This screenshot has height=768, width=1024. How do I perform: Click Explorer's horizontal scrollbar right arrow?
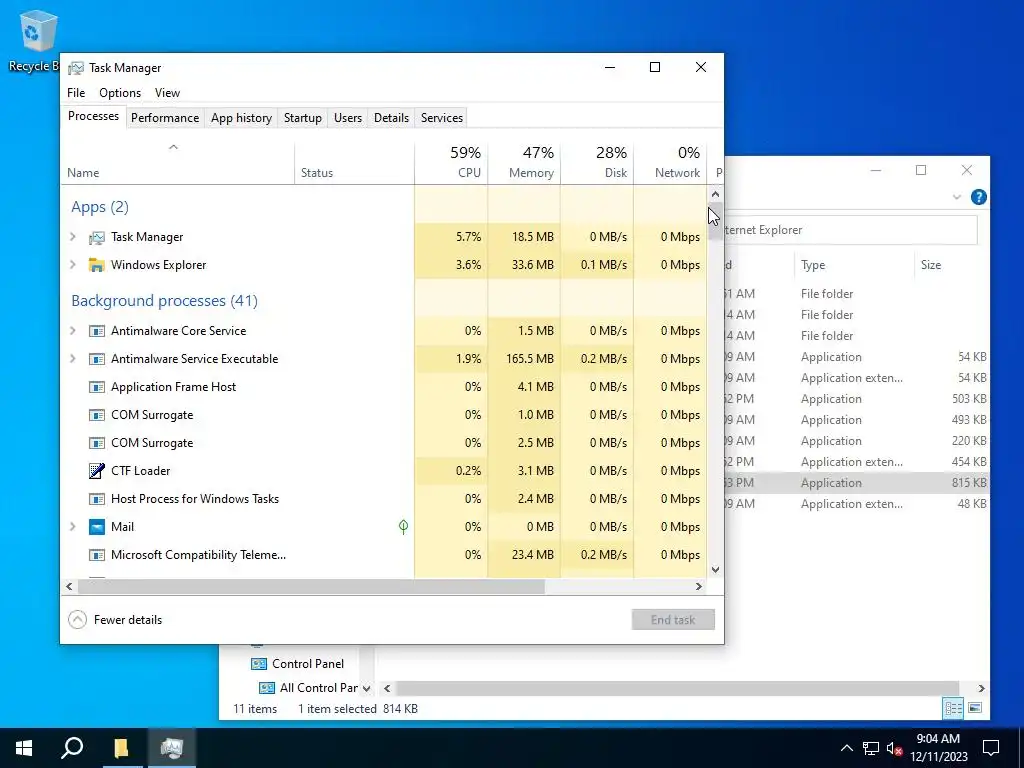pyautogui.click(x=981, y=688)
